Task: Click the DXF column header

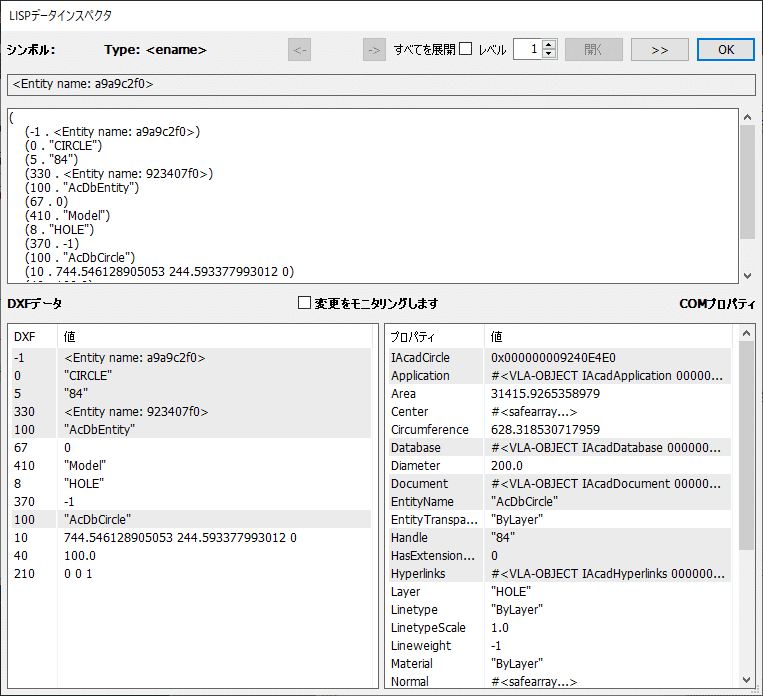Action: click(34, 336)
